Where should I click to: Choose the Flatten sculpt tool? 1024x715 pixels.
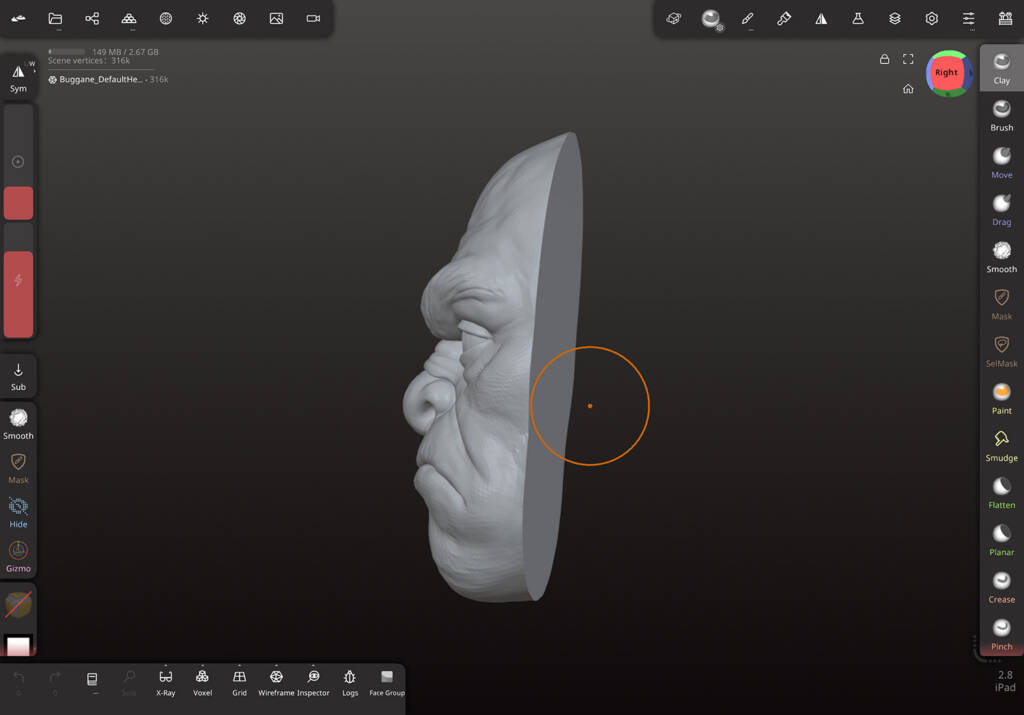1001,493
